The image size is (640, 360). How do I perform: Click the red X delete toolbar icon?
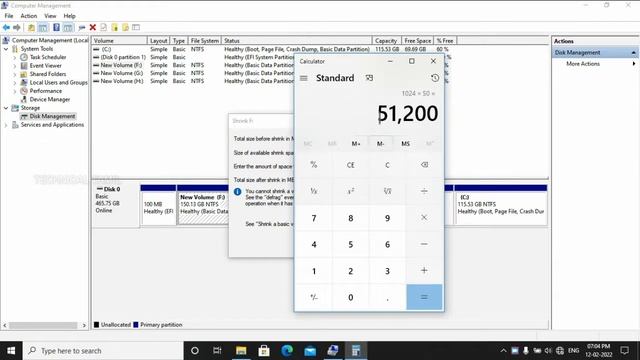(x=93, y=27)
